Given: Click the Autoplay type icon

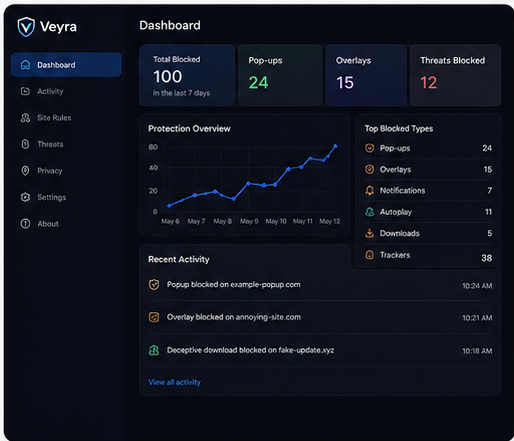Looking at the screenshot, I should click(369, 212).
